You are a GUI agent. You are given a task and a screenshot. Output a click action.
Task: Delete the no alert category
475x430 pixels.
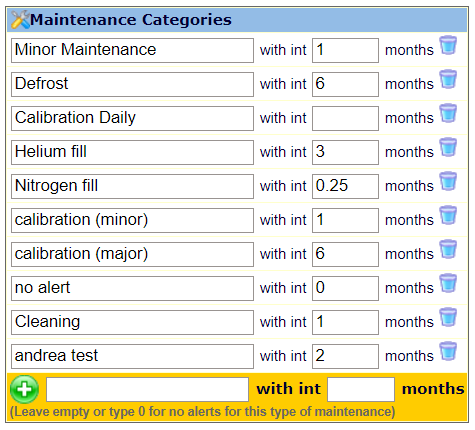(448, 283)
